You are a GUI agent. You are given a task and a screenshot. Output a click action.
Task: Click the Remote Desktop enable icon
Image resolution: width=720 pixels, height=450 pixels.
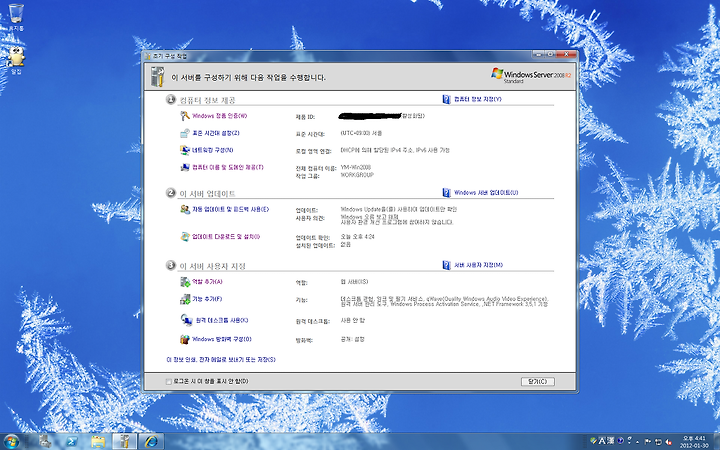coord(186,320)
